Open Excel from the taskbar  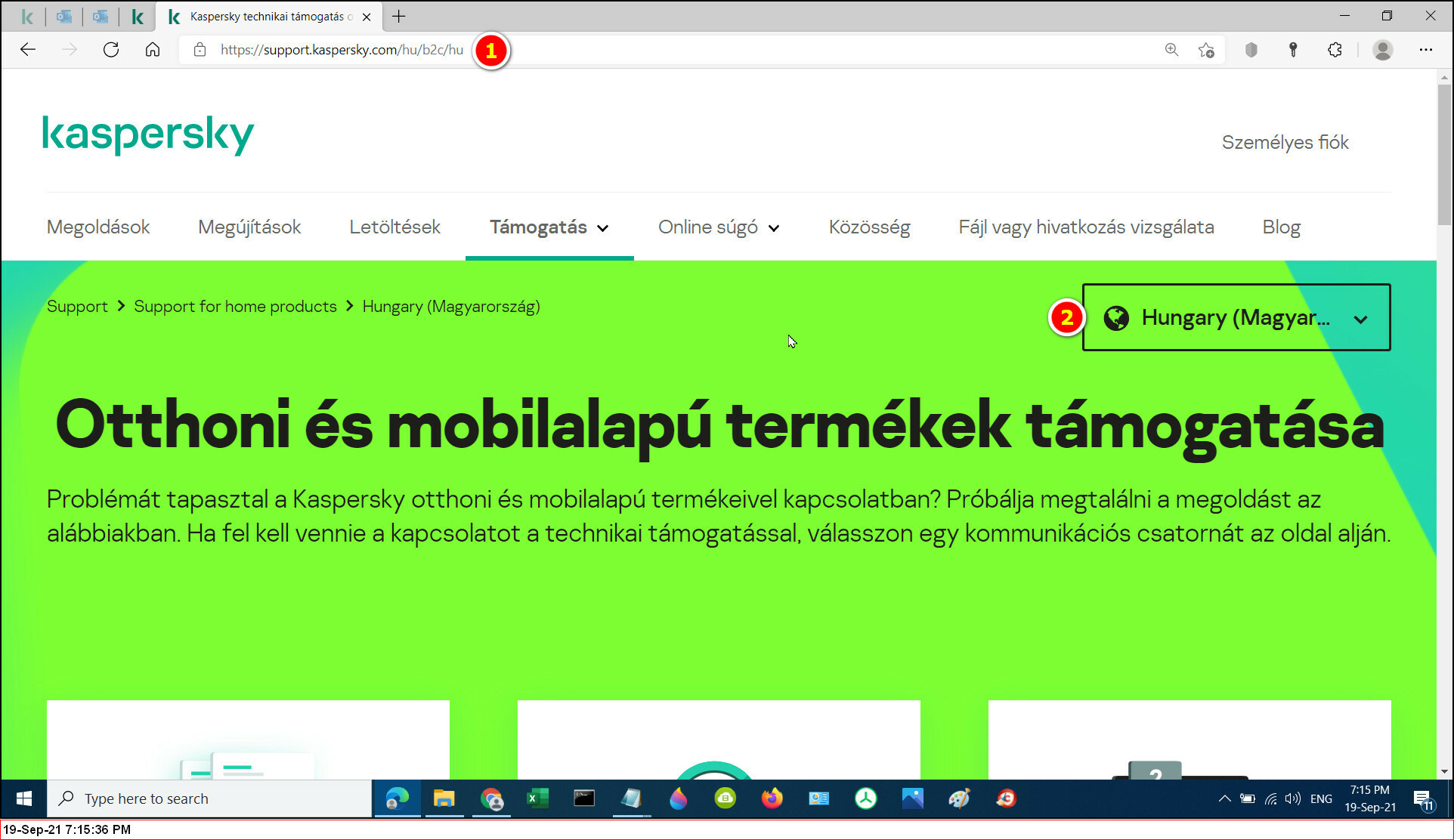[537, 798]
